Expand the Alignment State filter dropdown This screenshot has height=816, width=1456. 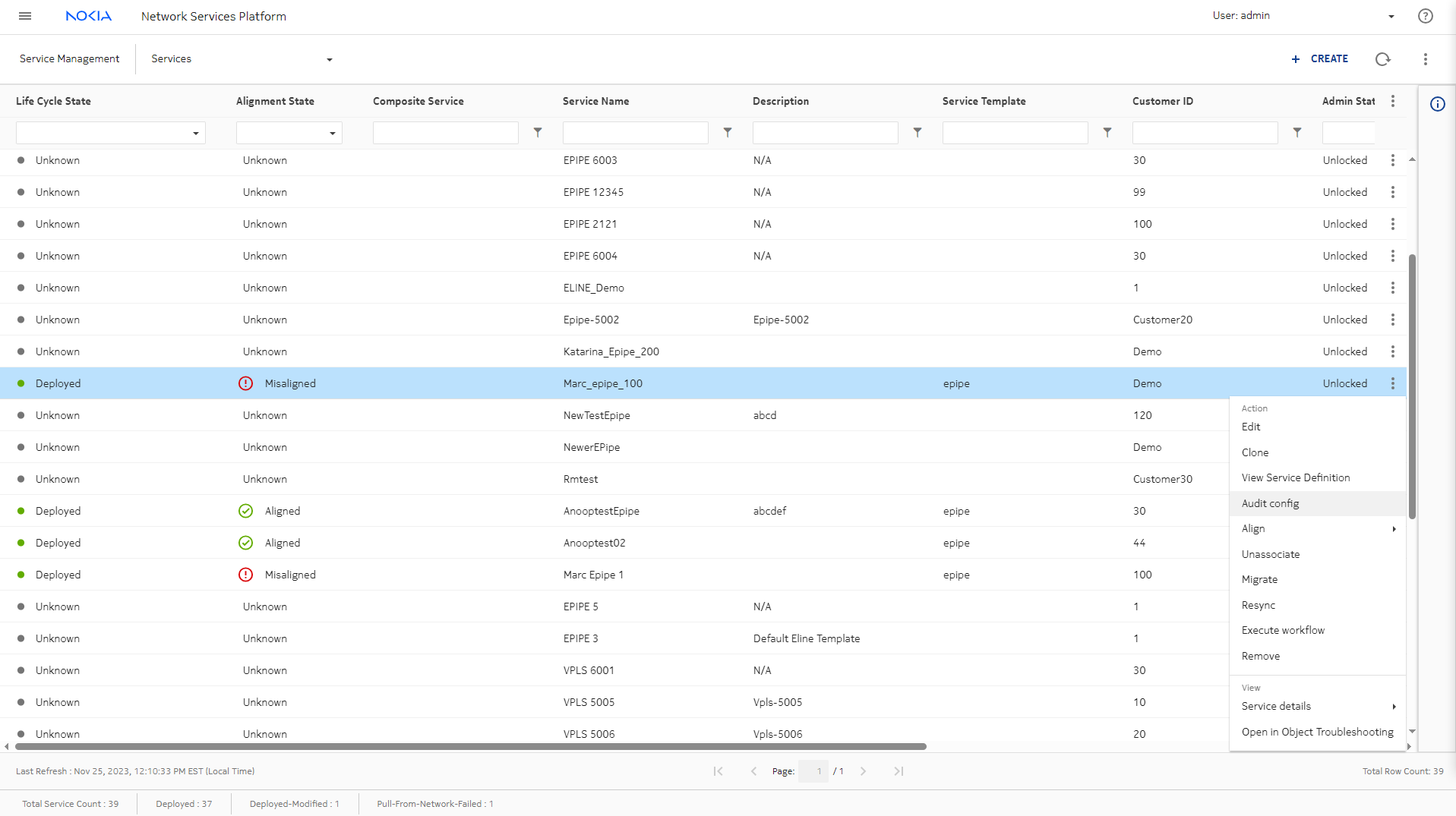click(x=332, y=134)
